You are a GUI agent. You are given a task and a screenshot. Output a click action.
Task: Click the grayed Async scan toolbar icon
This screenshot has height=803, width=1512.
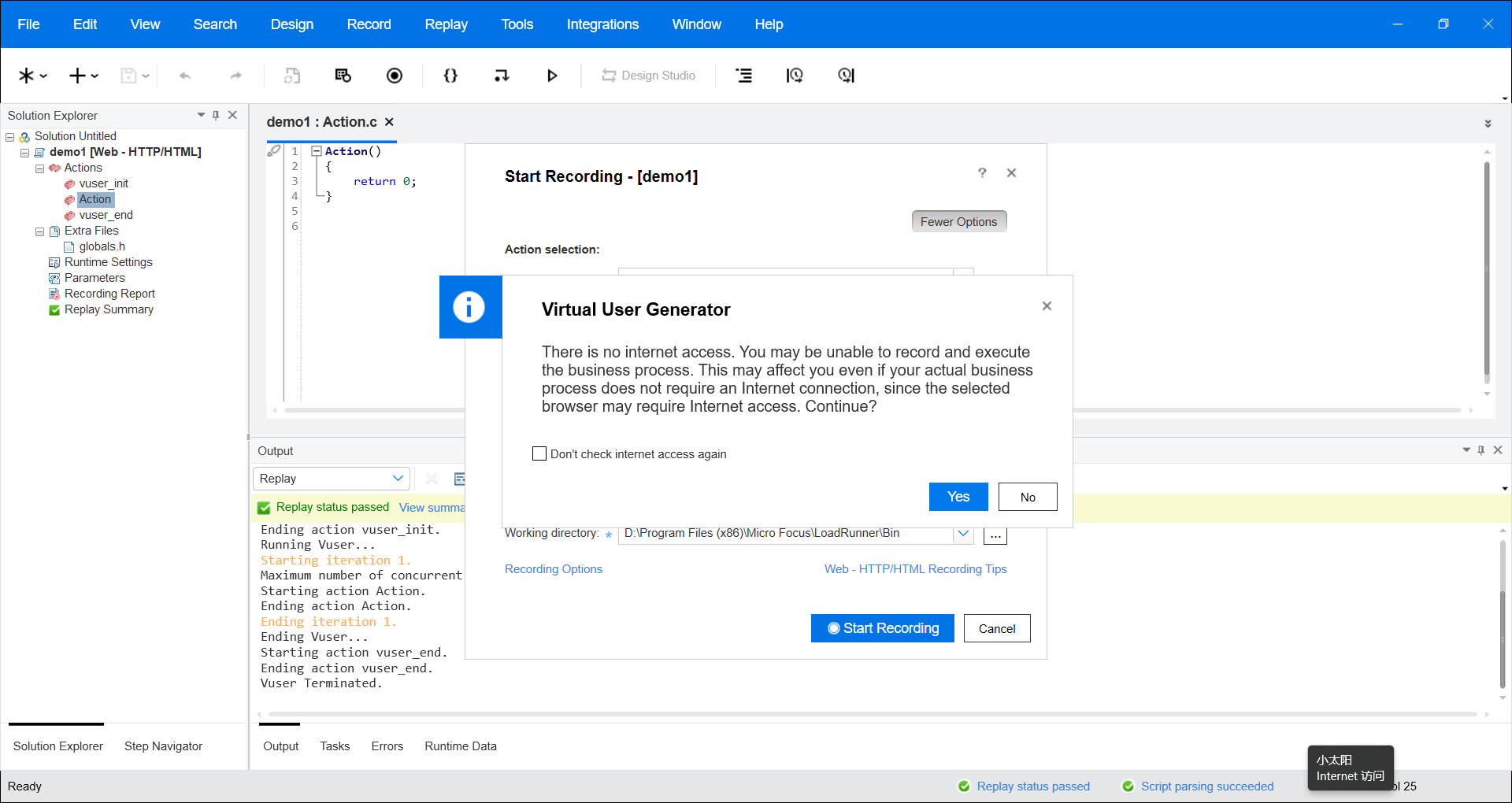pos(292,76)
